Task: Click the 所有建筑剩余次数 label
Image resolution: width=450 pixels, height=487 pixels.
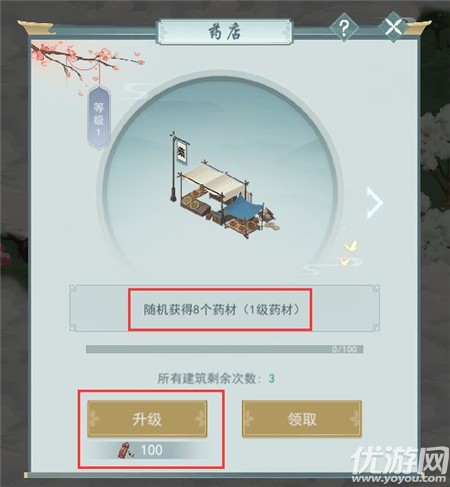Action: click(x=211, y=379)
